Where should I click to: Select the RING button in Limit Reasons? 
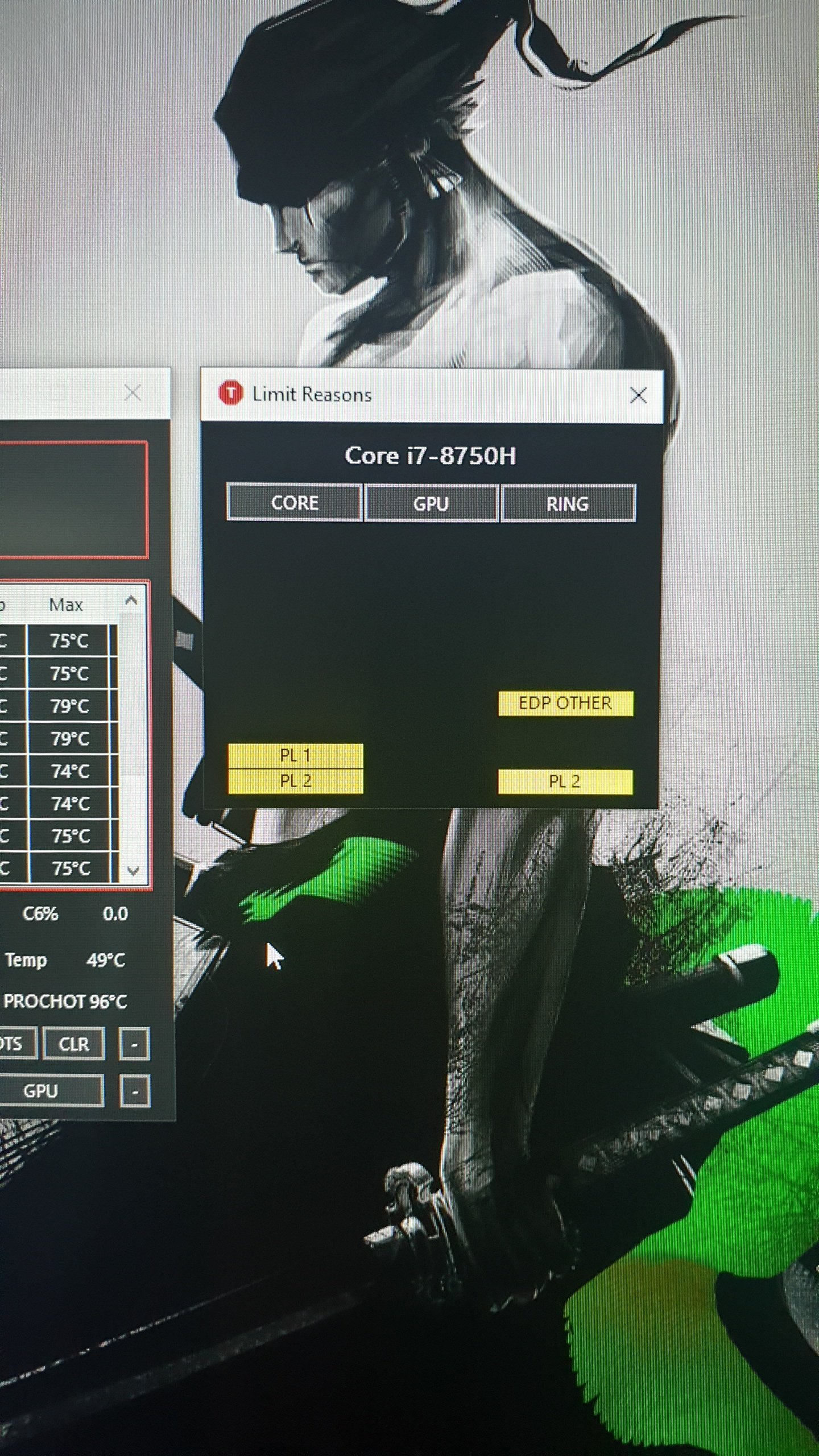[568, 504]
